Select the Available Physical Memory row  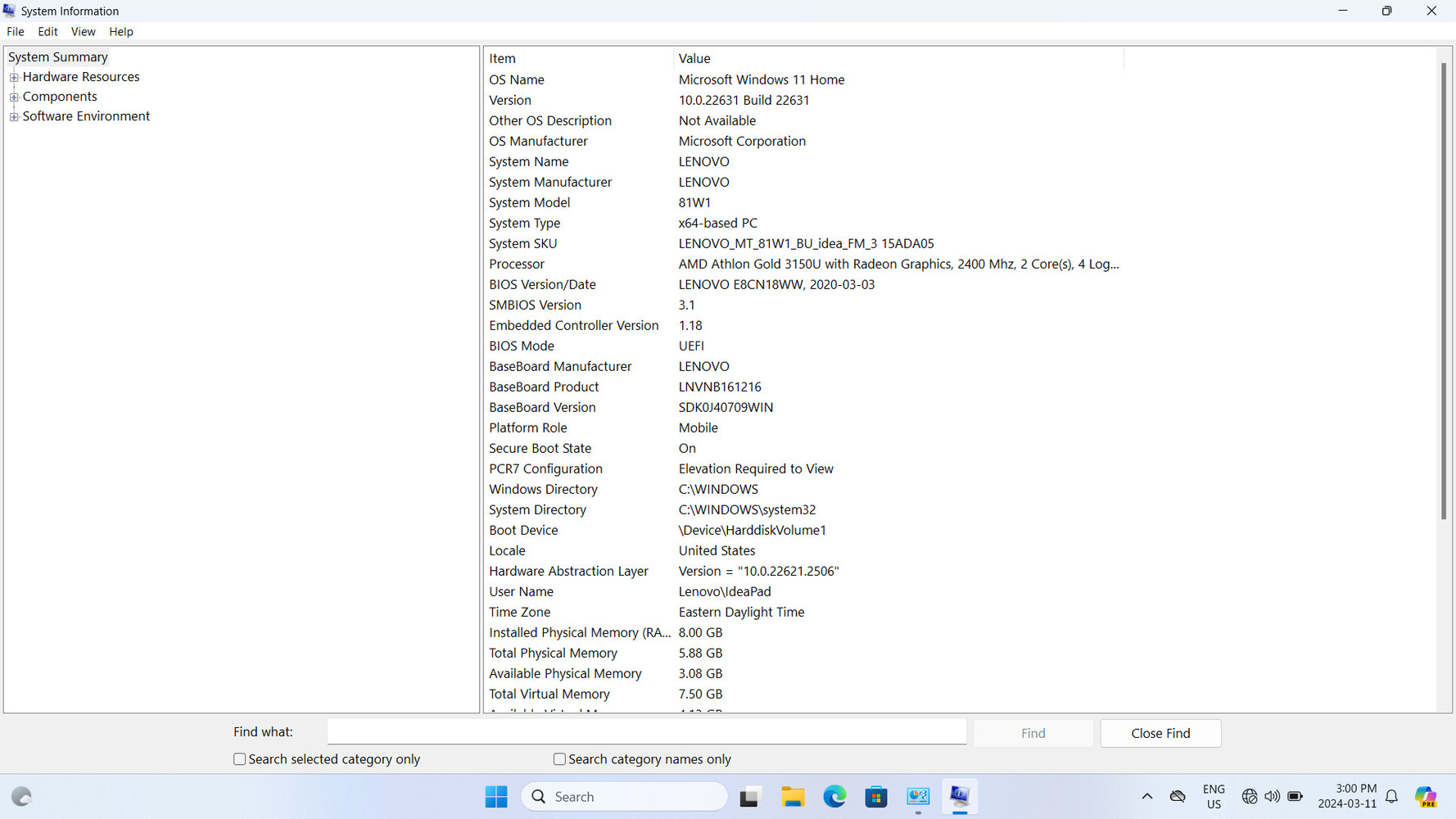804,673
